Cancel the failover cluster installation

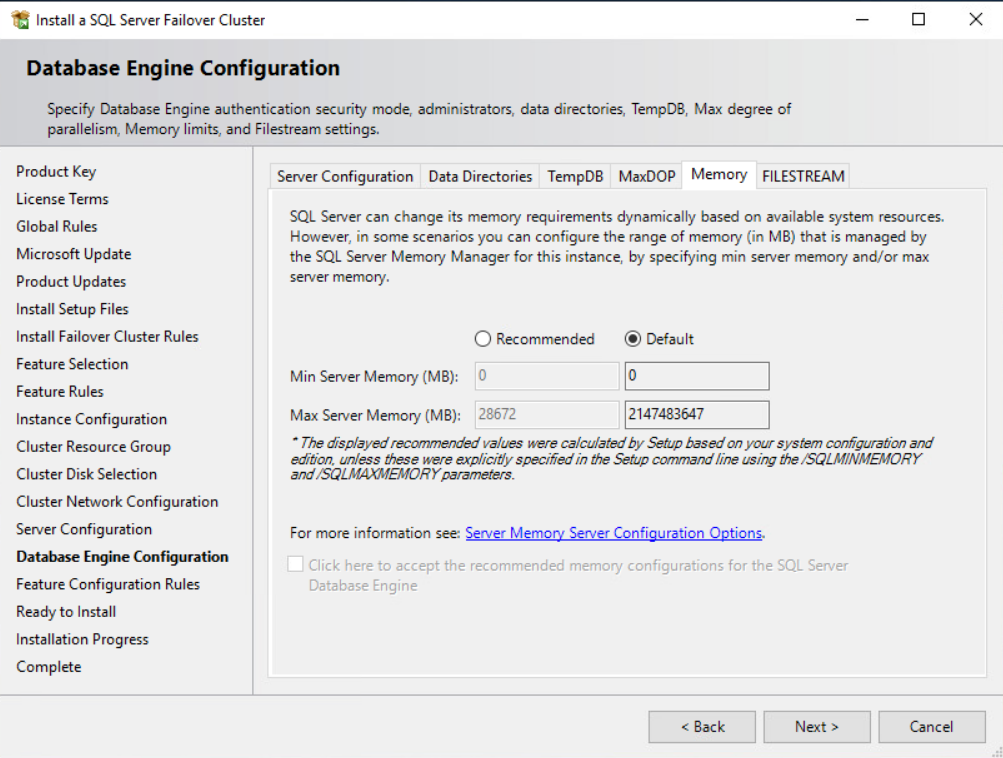pyautogui.click(x=931, y=727)
